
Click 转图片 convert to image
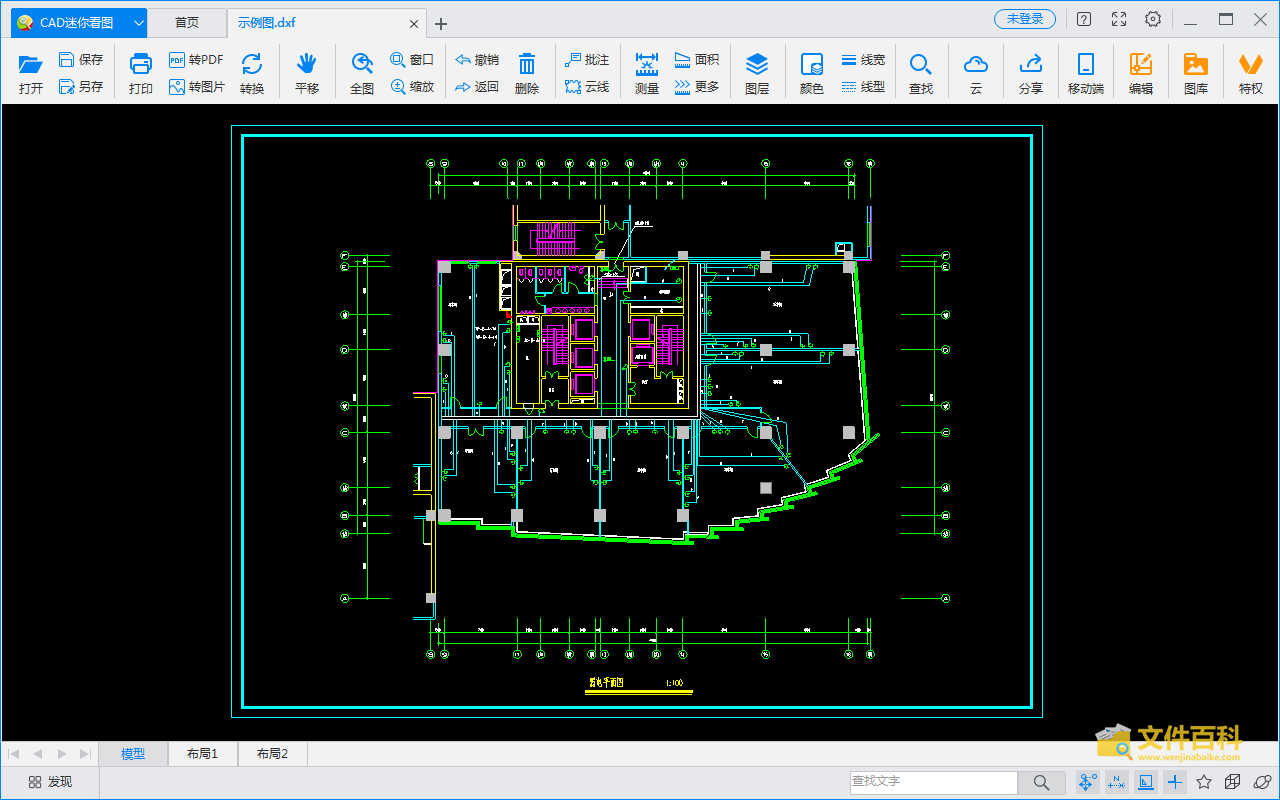196,87
